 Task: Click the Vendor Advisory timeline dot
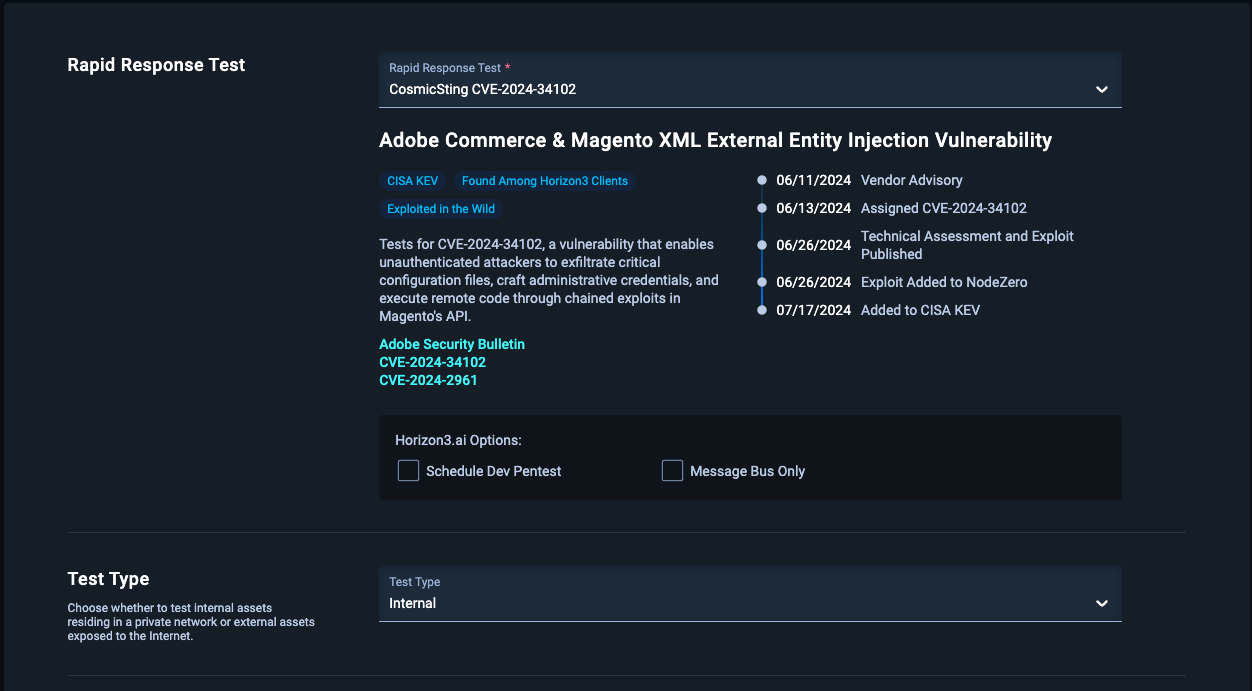(762, 181)
